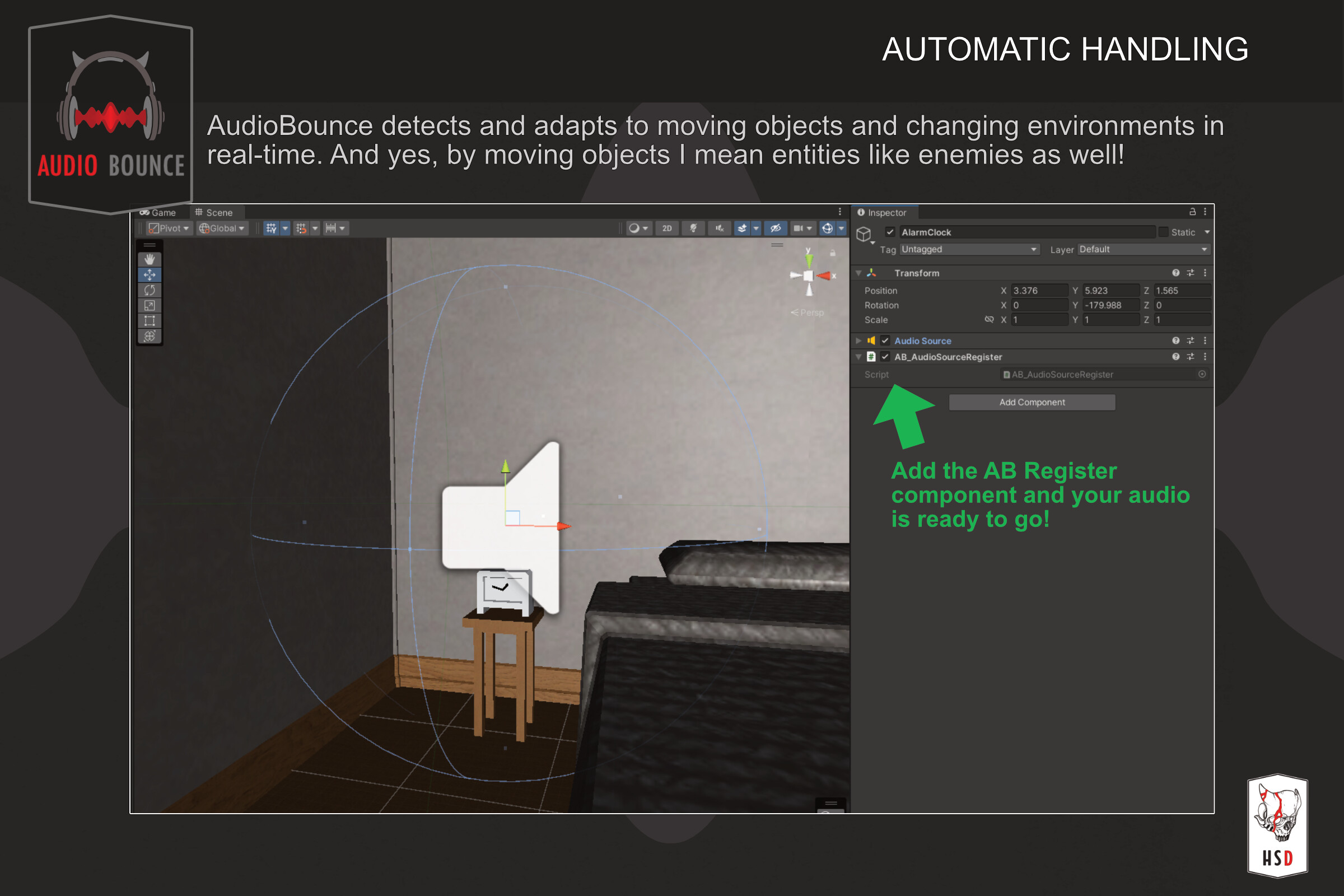This screenshot has width=1344, height=896.
Task: Disable the Audio Source component checkbox
Action: click(x=884, y=340)
